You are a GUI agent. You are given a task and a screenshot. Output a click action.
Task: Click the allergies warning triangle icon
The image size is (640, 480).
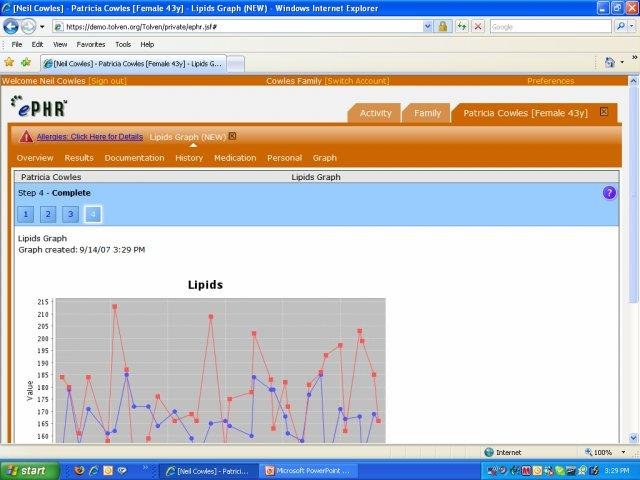tap(26, 137)
